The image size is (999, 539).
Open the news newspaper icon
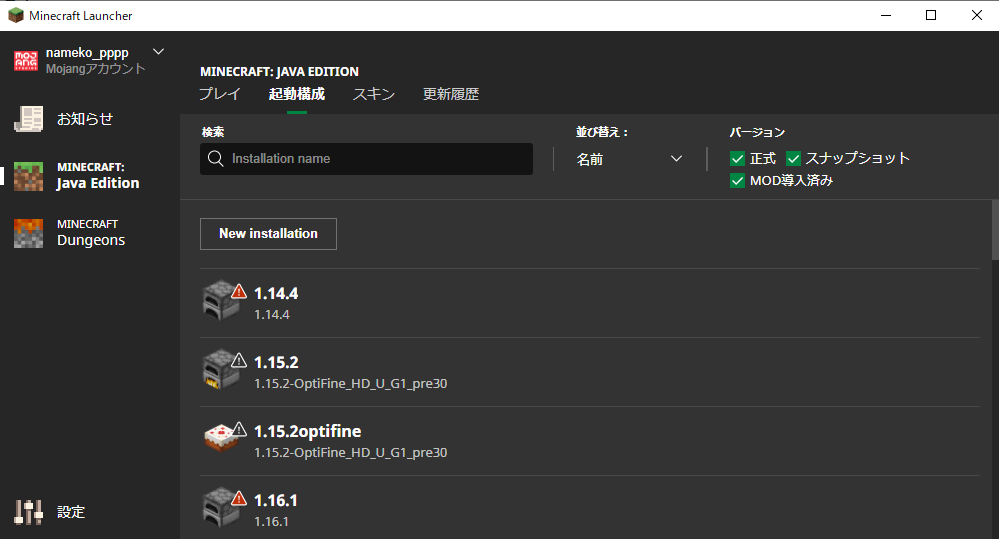click(x=29, y=119)
